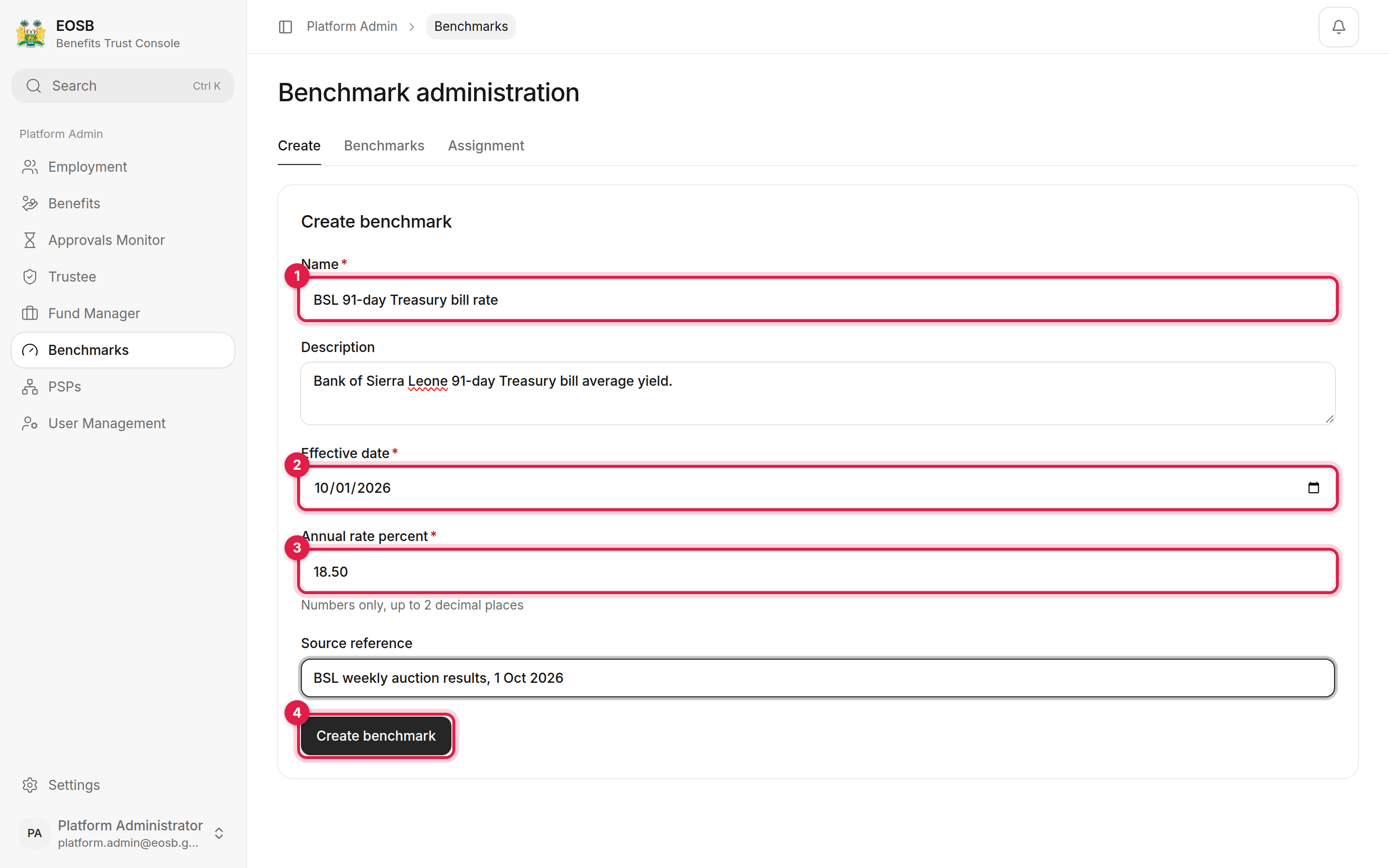This screenshot has width=1389, height=868.
Task: Click the 'Platform Admin' sidebar section label
Action: click(61, 134)
